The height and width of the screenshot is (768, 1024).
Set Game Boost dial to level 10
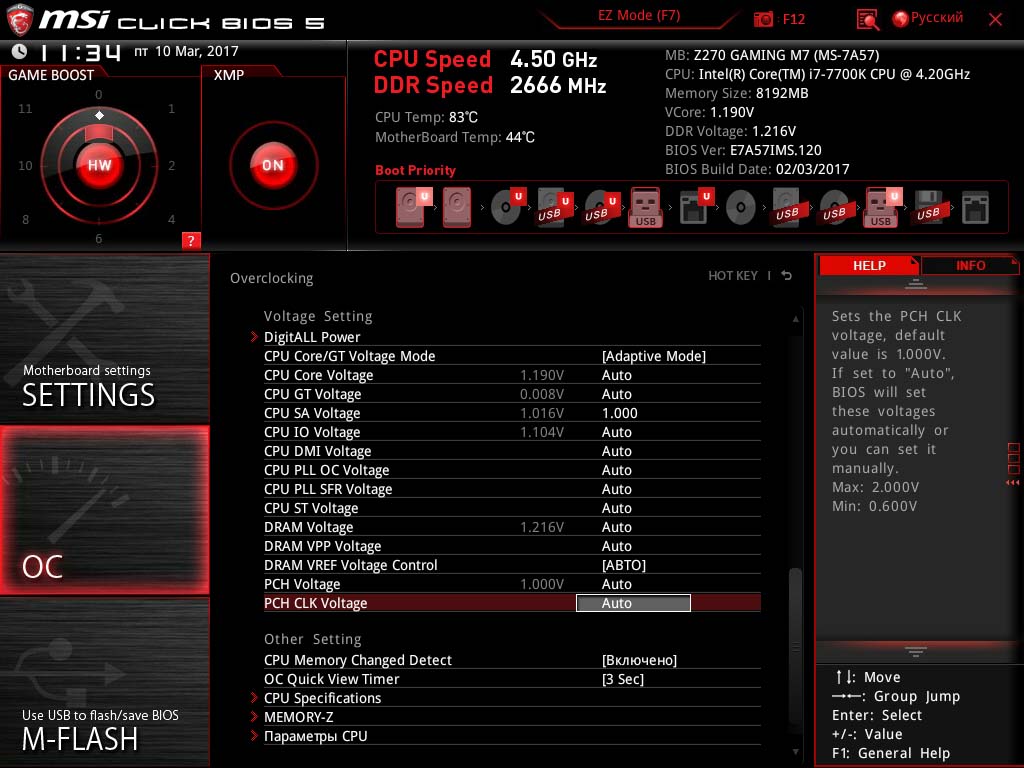tap(25, 166)
